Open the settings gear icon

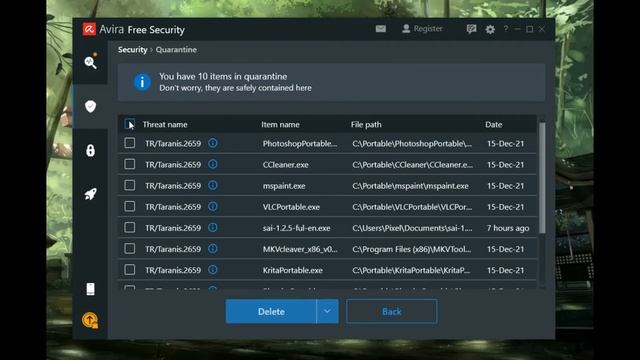490,29
